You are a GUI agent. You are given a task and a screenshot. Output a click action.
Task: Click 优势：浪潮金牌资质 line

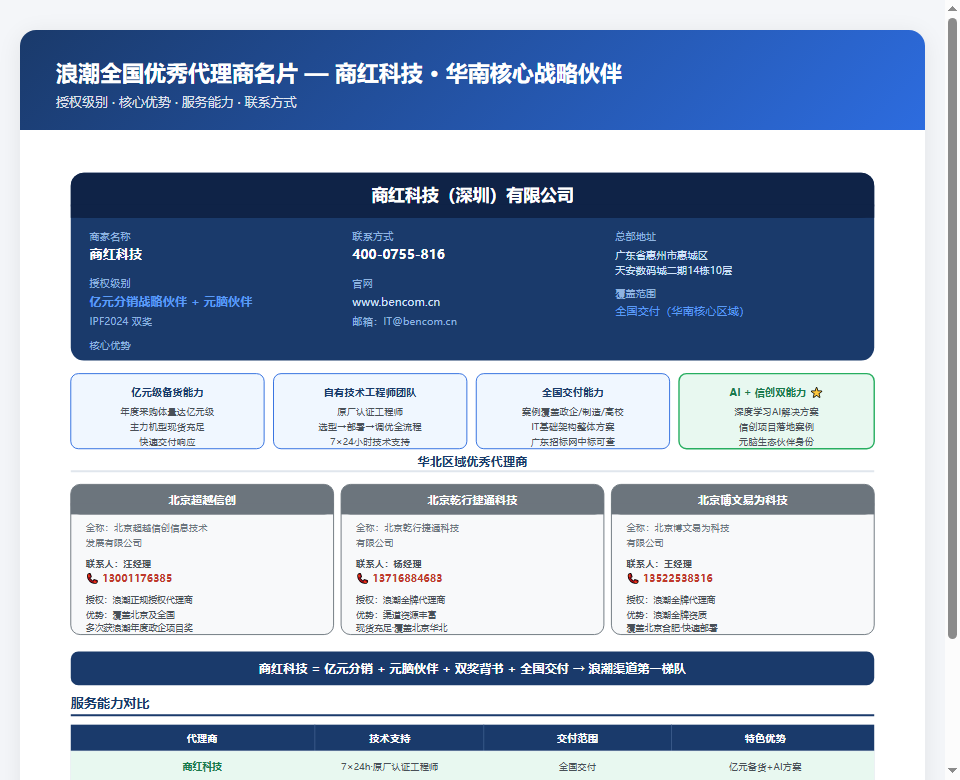click(x=667, y=615)
